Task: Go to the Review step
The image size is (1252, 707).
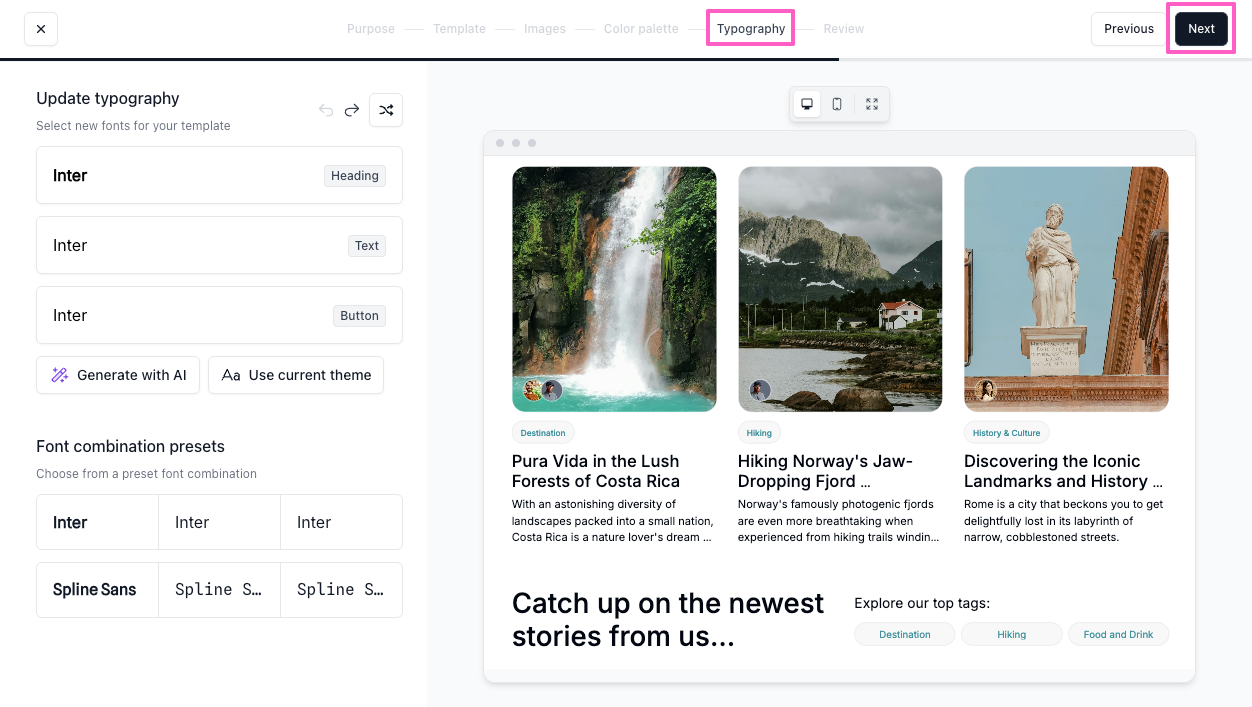Action: [843, 29]
